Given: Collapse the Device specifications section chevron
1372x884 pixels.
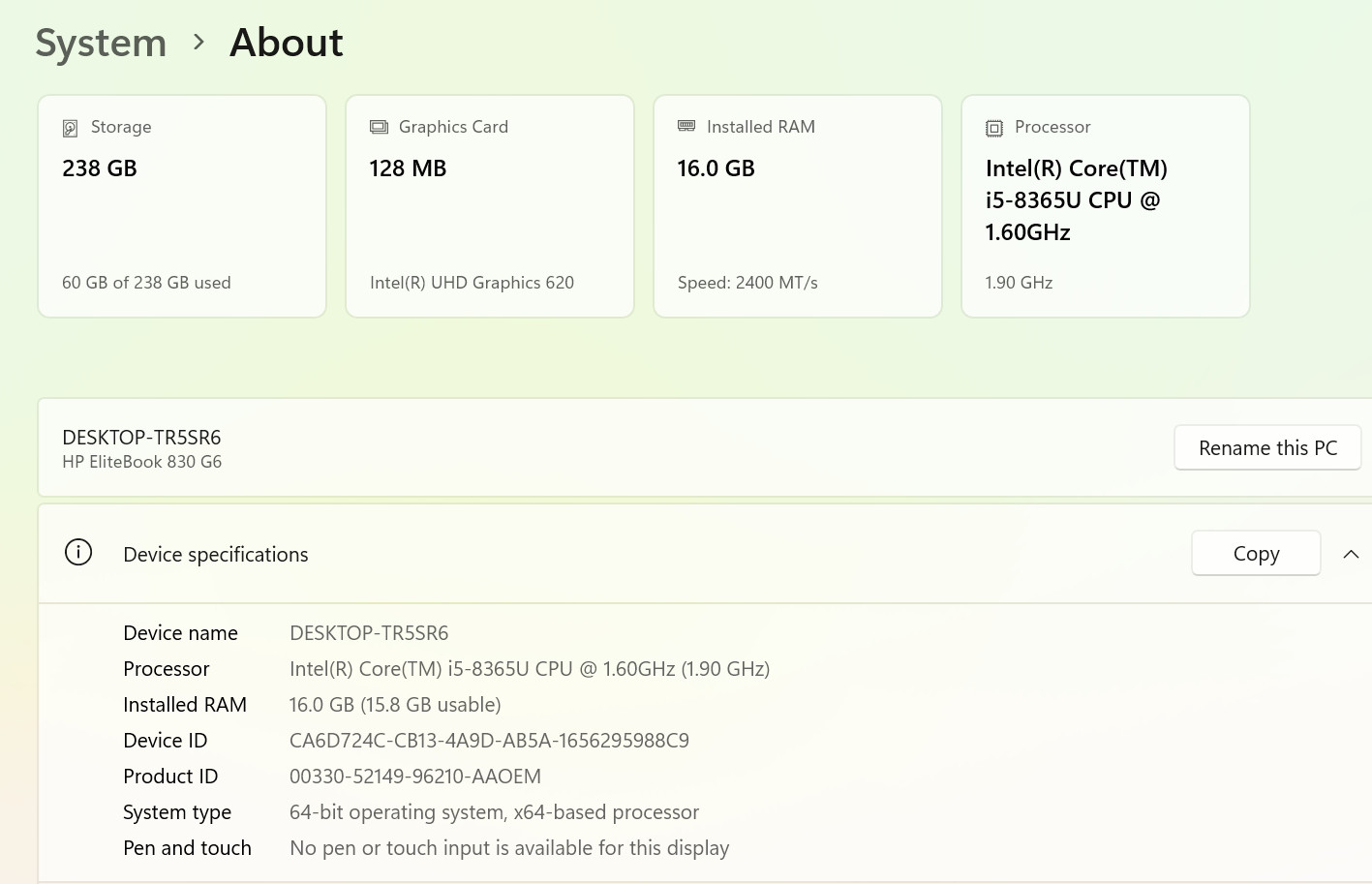Looking at the screenshot, I should point(1351,554).
